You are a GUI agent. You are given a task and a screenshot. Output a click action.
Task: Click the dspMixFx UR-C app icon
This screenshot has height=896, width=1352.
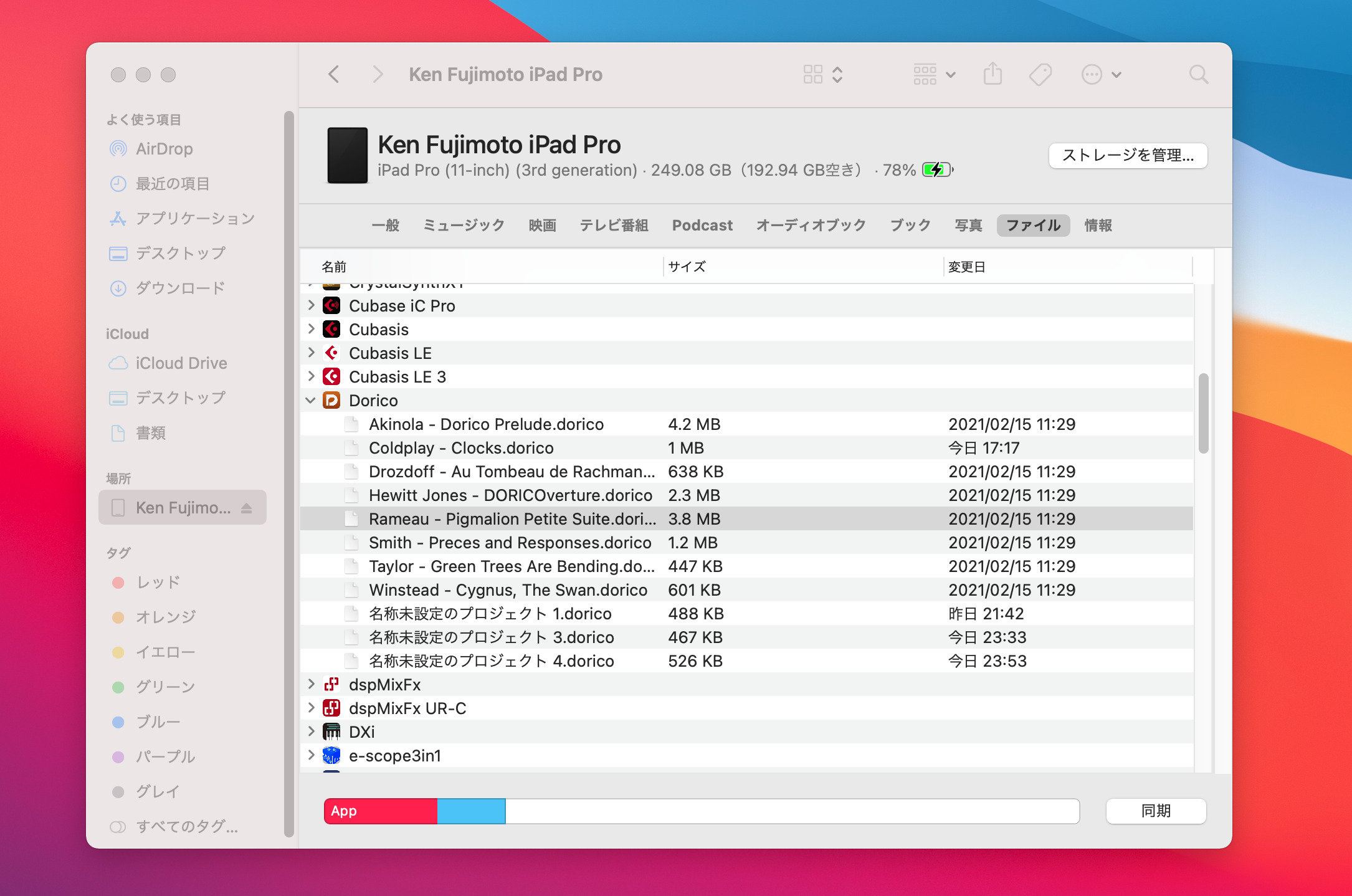[331, 708]
